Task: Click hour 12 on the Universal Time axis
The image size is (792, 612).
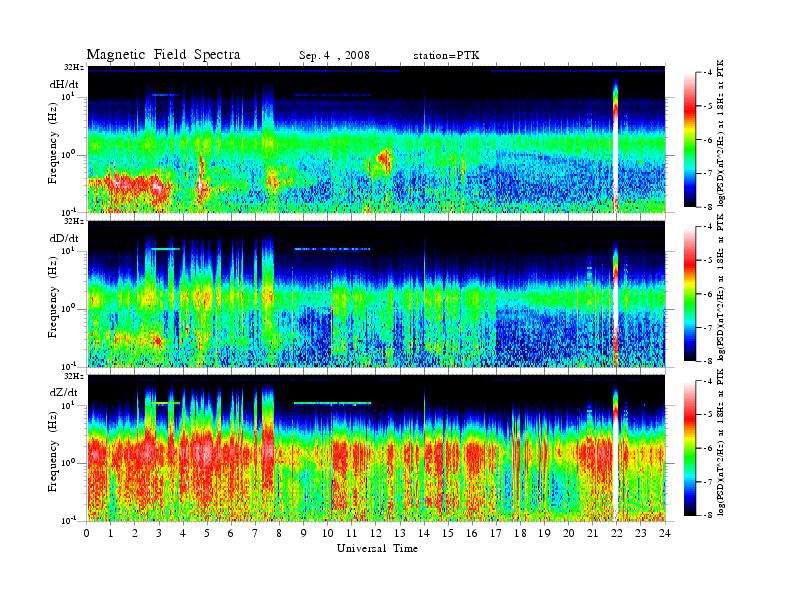Action: coord(376,534)
